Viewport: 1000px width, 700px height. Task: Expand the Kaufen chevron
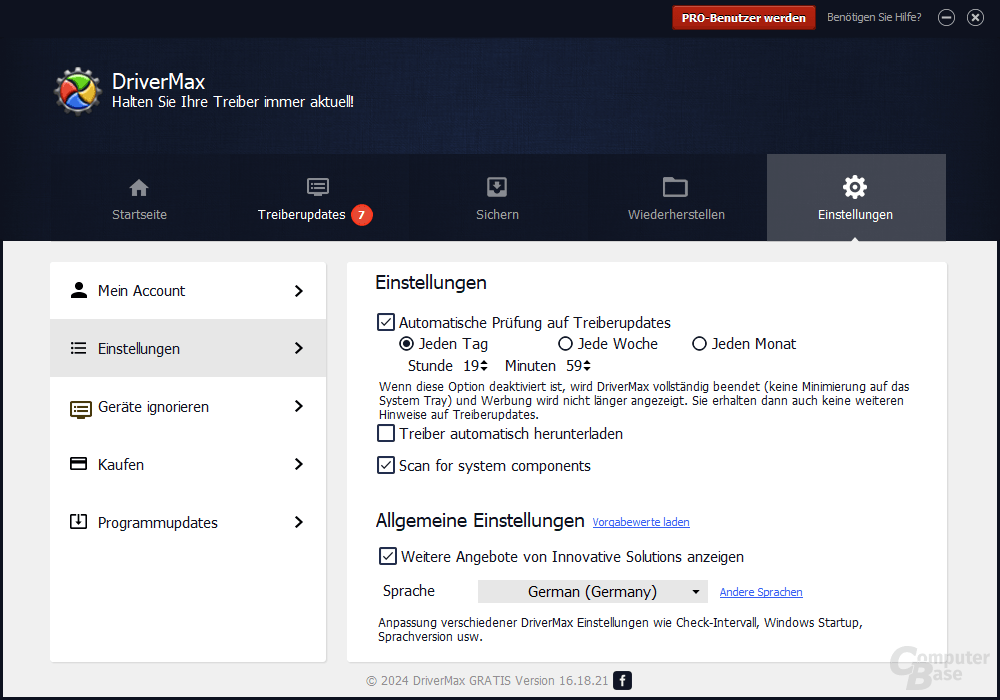(298, 464)
